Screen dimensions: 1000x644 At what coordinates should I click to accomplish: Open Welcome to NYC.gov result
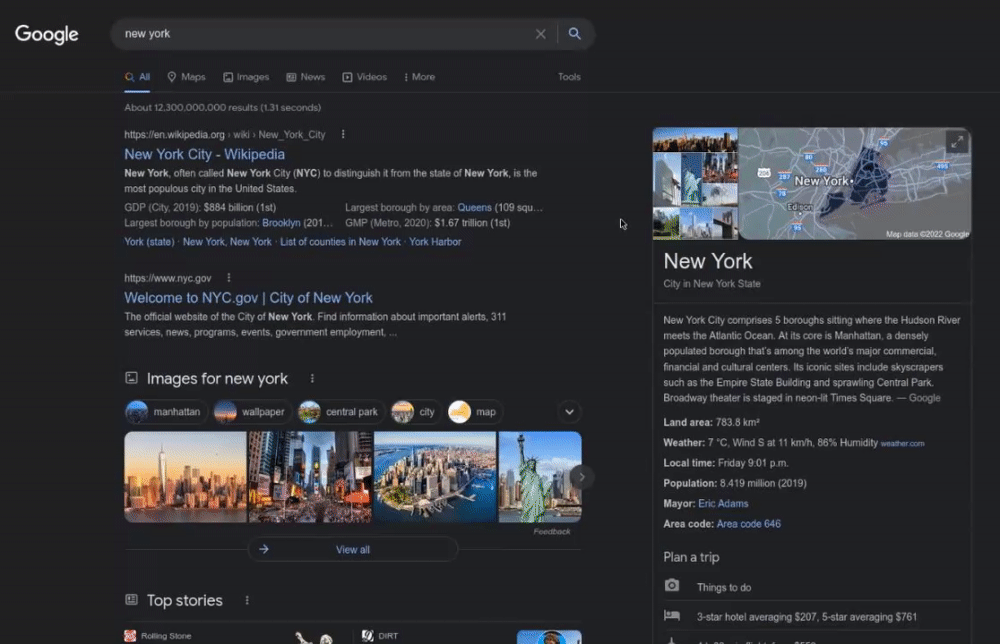248,298
